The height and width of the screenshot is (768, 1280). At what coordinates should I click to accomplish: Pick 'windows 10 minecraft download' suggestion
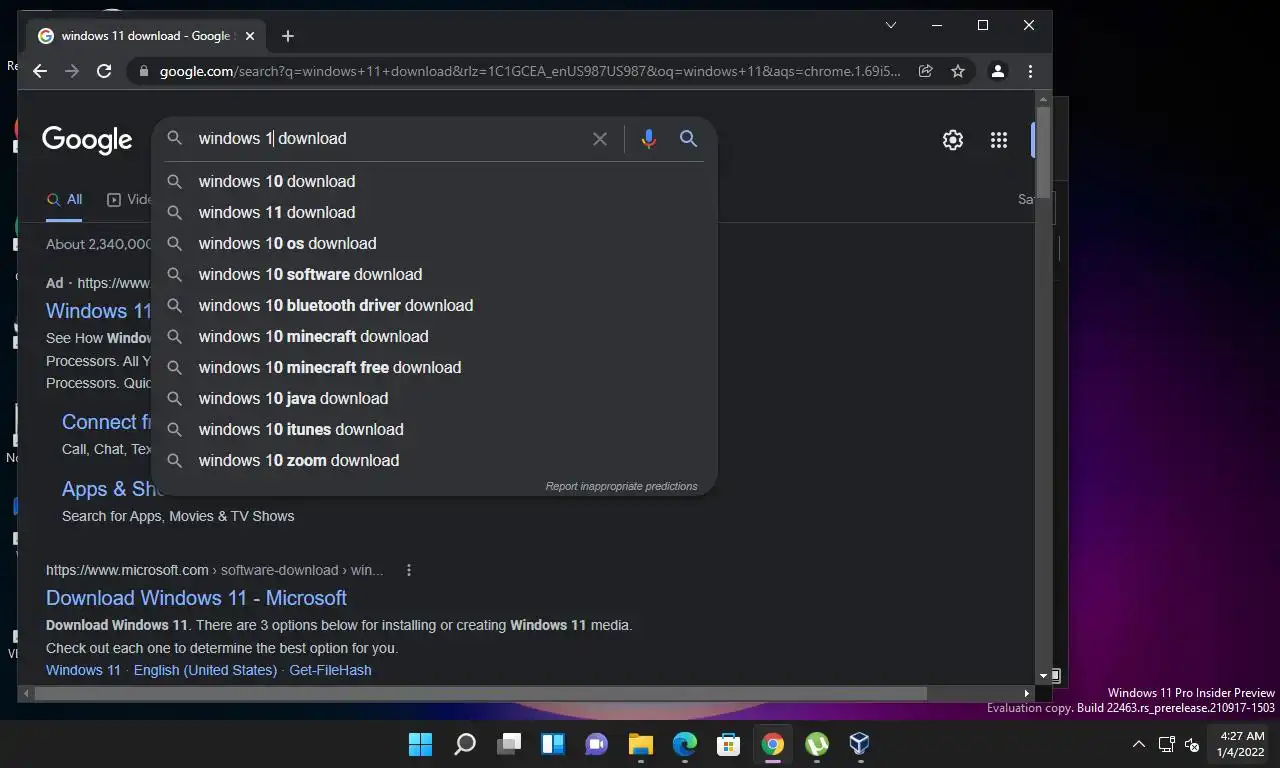434,336
